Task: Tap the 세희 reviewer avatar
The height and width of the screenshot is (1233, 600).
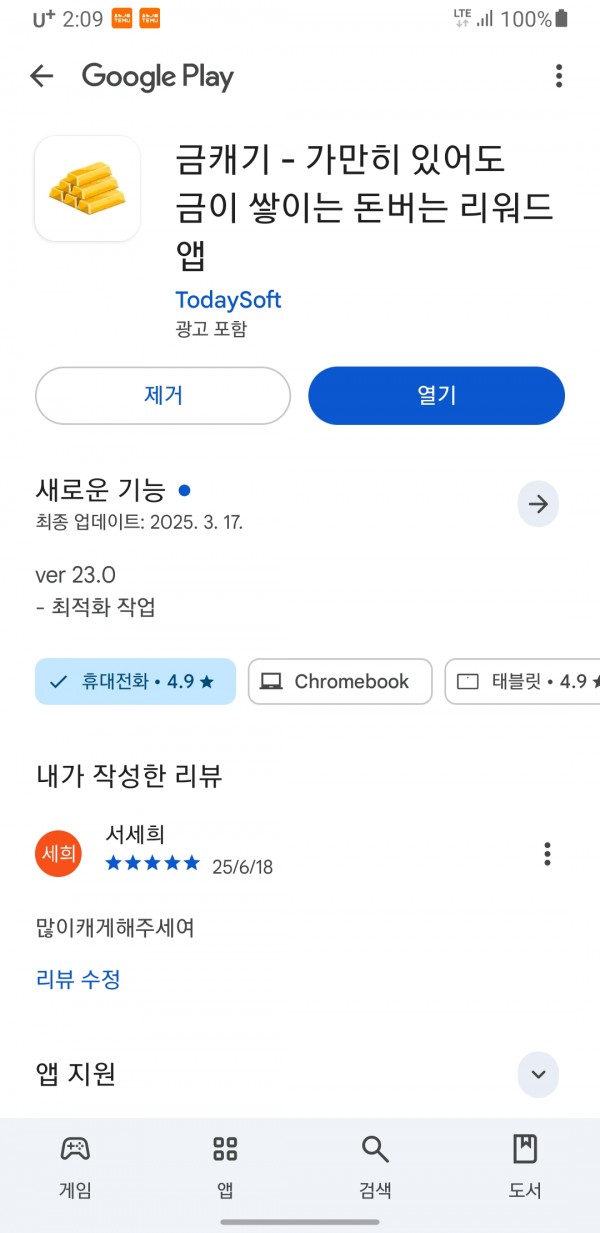Action: [x=58, y=853]
